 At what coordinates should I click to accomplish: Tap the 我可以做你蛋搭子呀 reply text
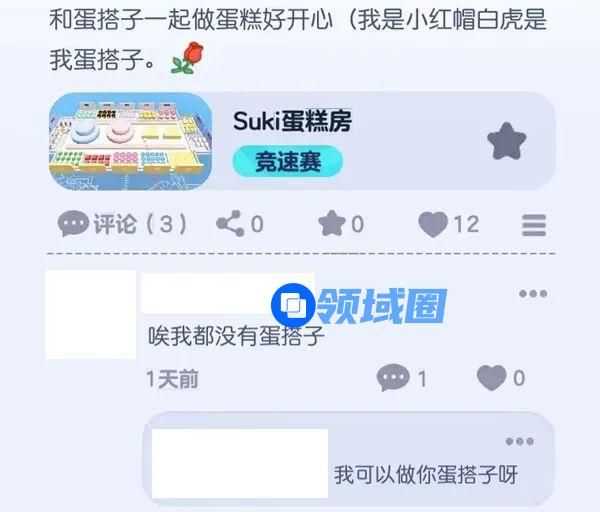click(426, 474)
